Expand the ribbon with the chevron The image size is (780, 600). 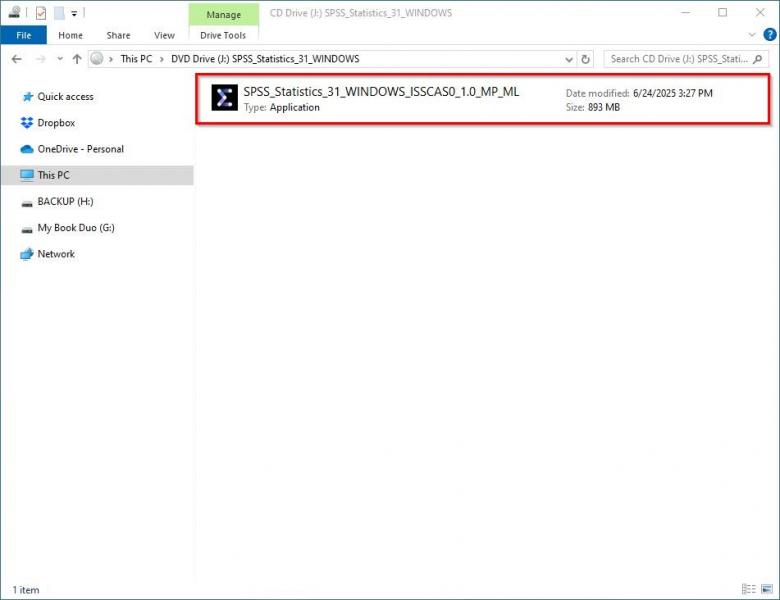click(x=751, y=35)
